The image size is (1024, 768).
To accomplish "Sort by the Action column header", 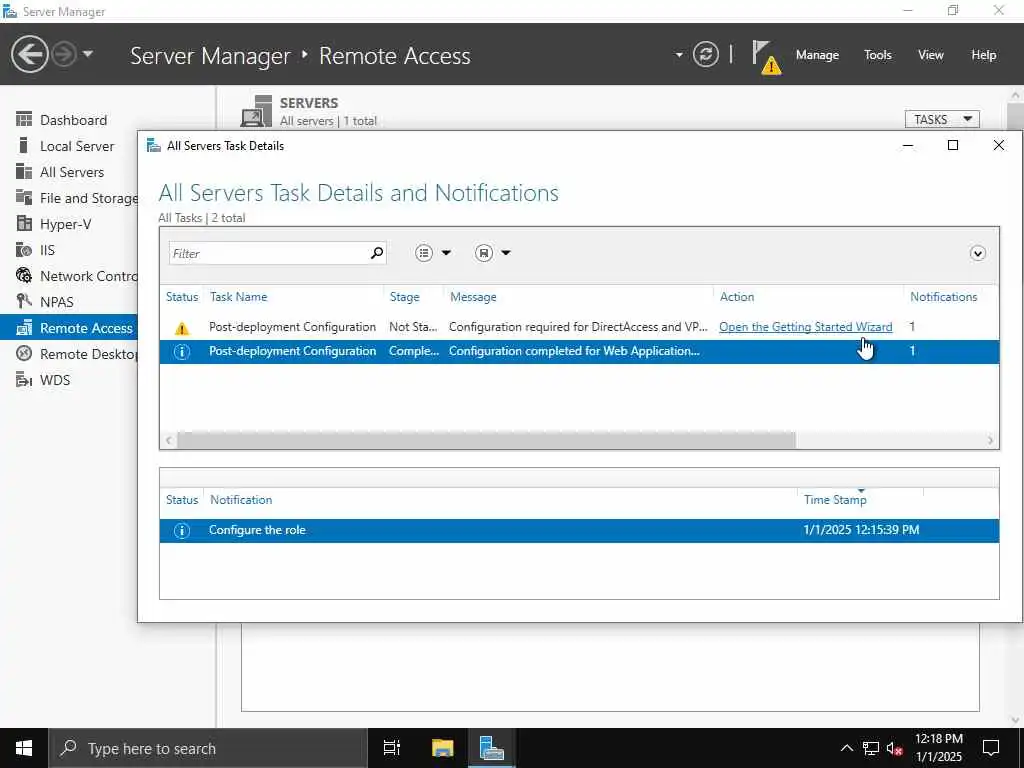I will click(x=737, y=296).
